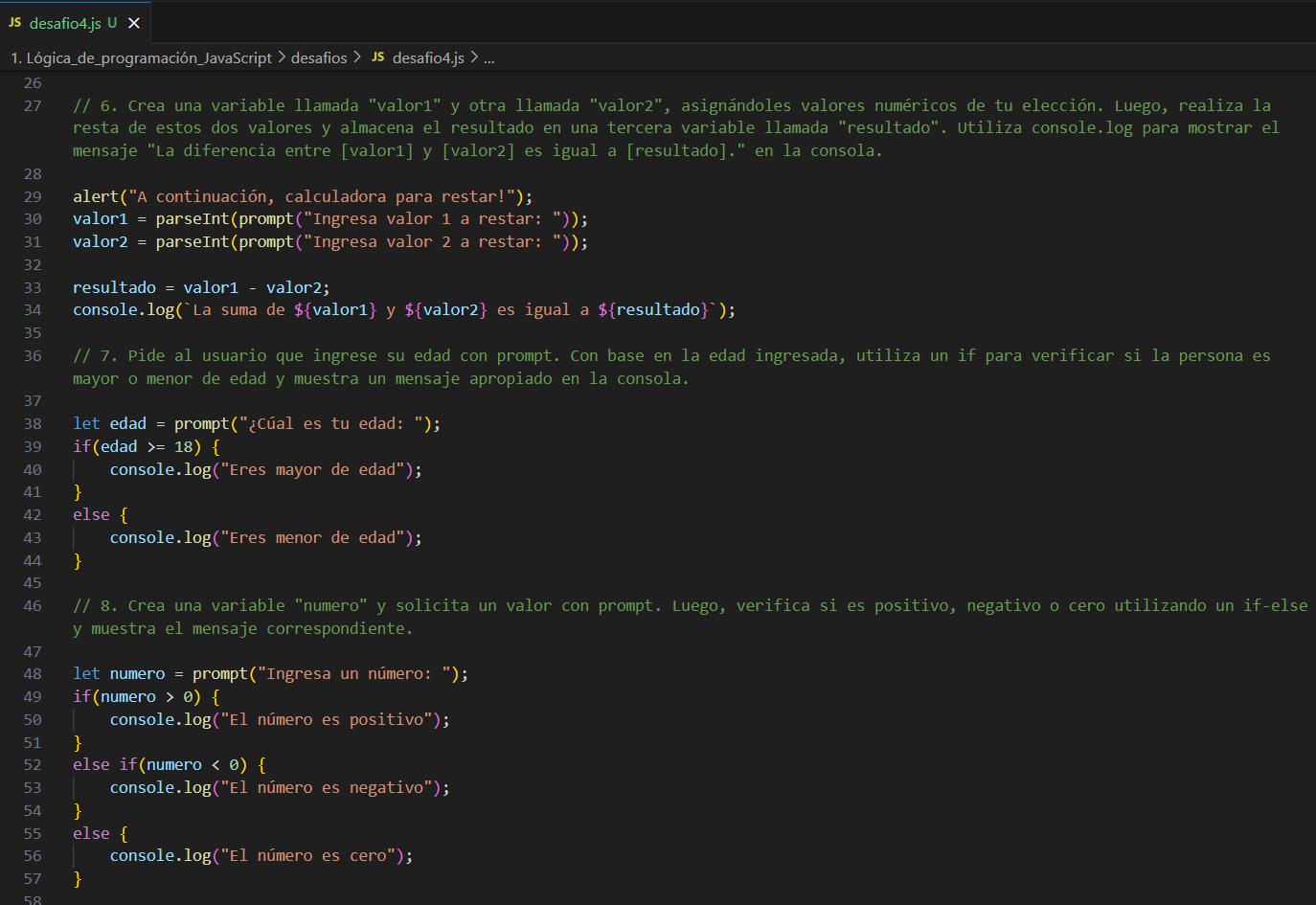Viewport: 1316px width, 905px height.
Task: Click the 'else {' on line 55
Action: [x=101, y=833]
